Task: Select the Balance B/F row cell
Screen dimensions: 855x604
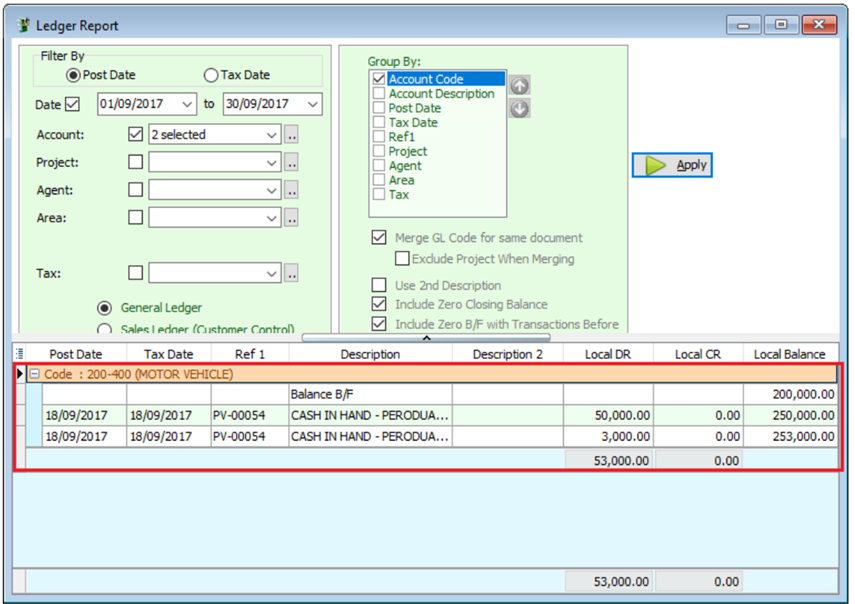Action: pyautogui.click(x=370, y=394)
